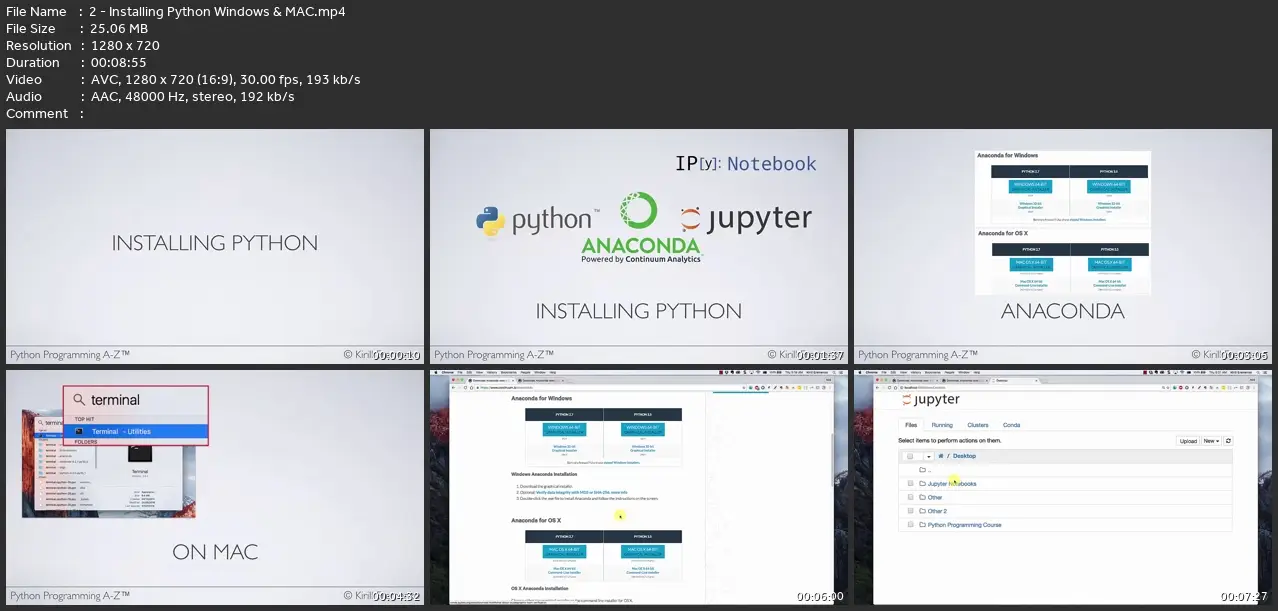The width and height of the screenshot is (1278, 611).
Task: Click the folder icon beside Jupyter Notebooks
Action: pos(922,483)
